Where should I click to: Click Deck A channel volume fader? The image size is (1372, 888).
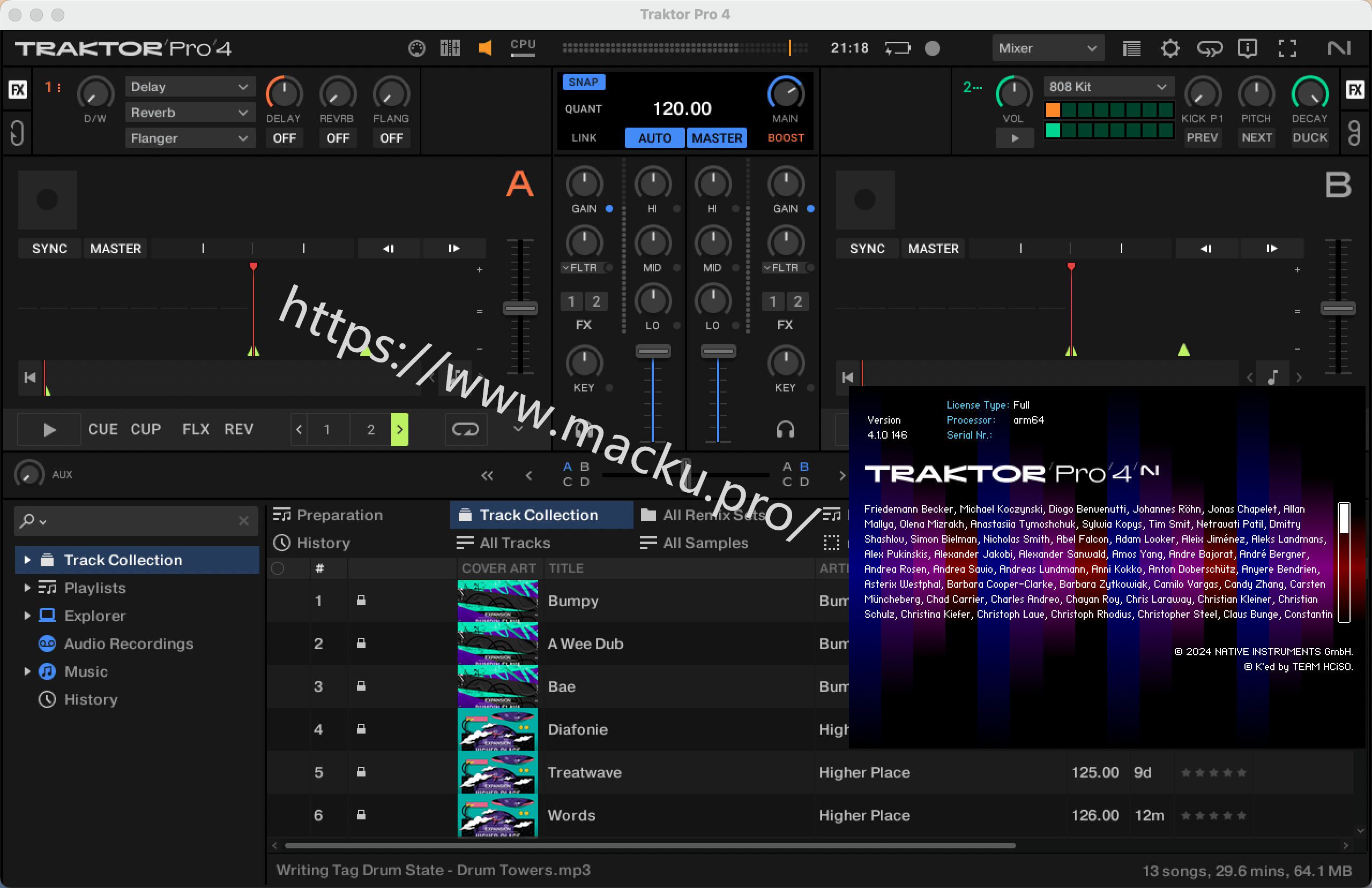(653, 351)
